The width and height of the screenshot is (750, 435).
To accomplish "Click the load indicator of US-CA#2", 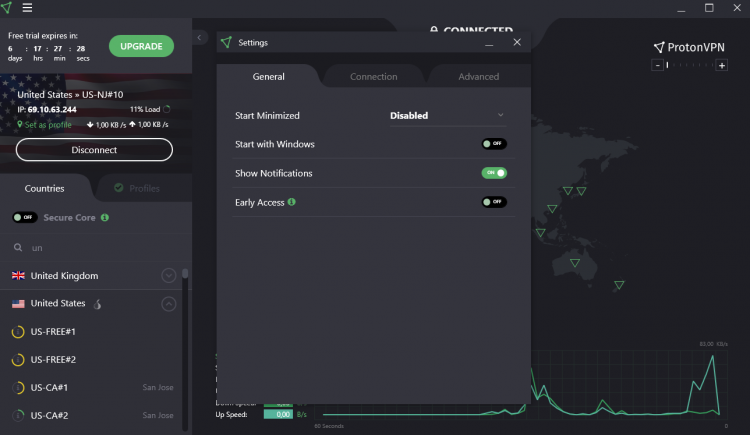I will (x=18, y=415).
